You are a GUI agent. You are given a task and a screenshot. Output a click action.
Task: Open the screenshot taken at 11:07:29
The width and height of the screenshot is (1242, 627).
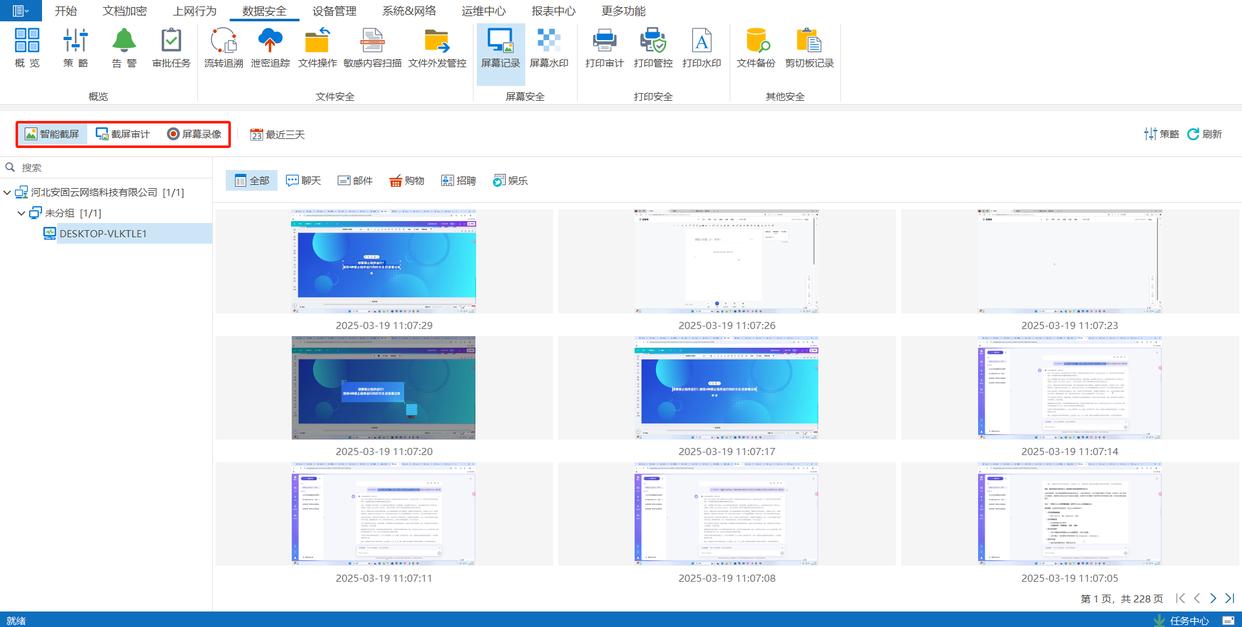(x=384, y=261)
